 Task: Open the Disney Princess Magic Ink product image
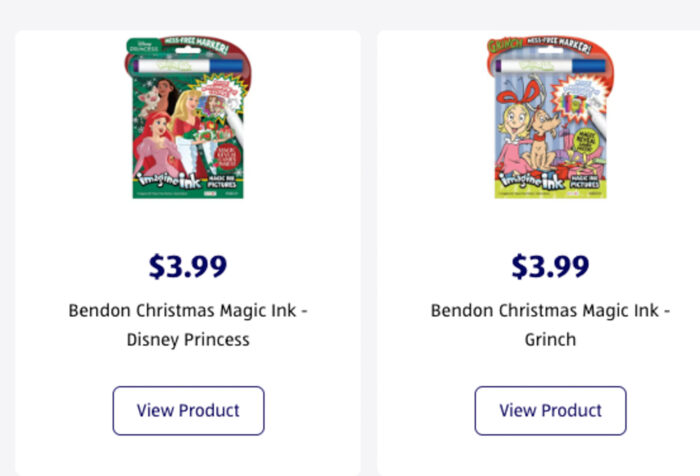click(x=188, y=118)
